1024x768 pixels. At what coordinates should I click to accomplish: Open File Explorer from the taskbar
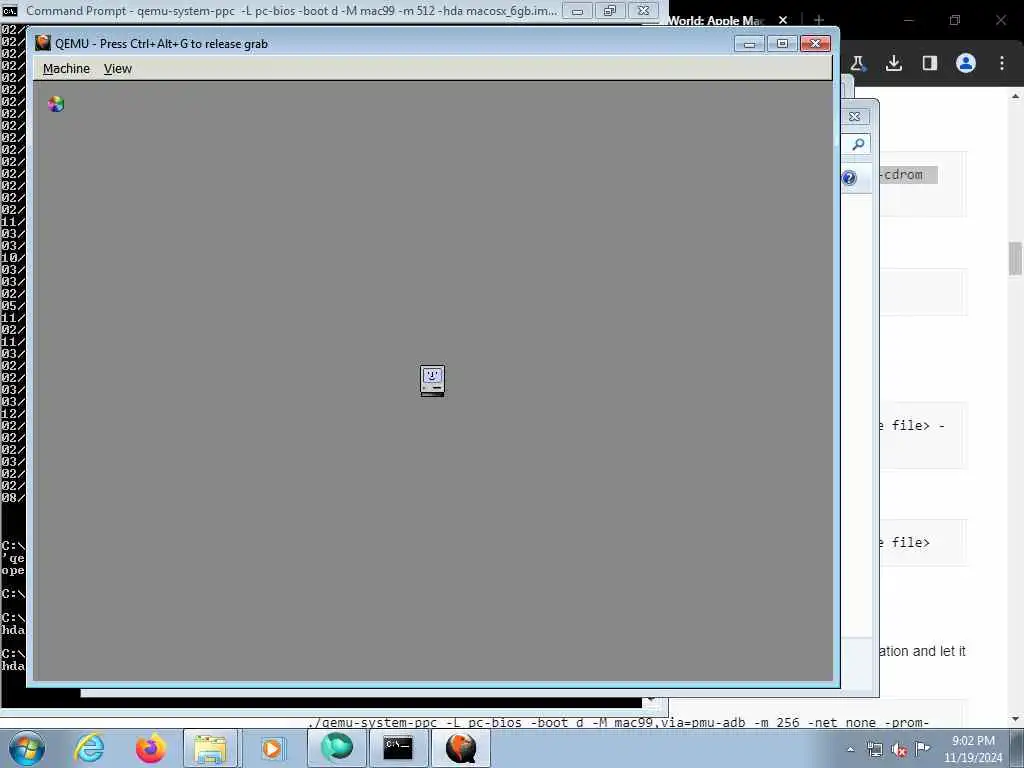pyautogui.click(x=210, y=748)
